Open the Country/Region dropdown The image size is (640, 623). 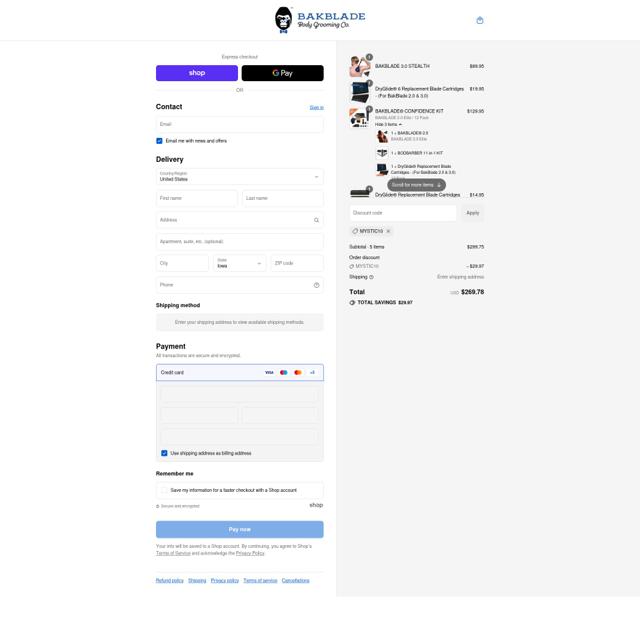[x=240, y=177]
